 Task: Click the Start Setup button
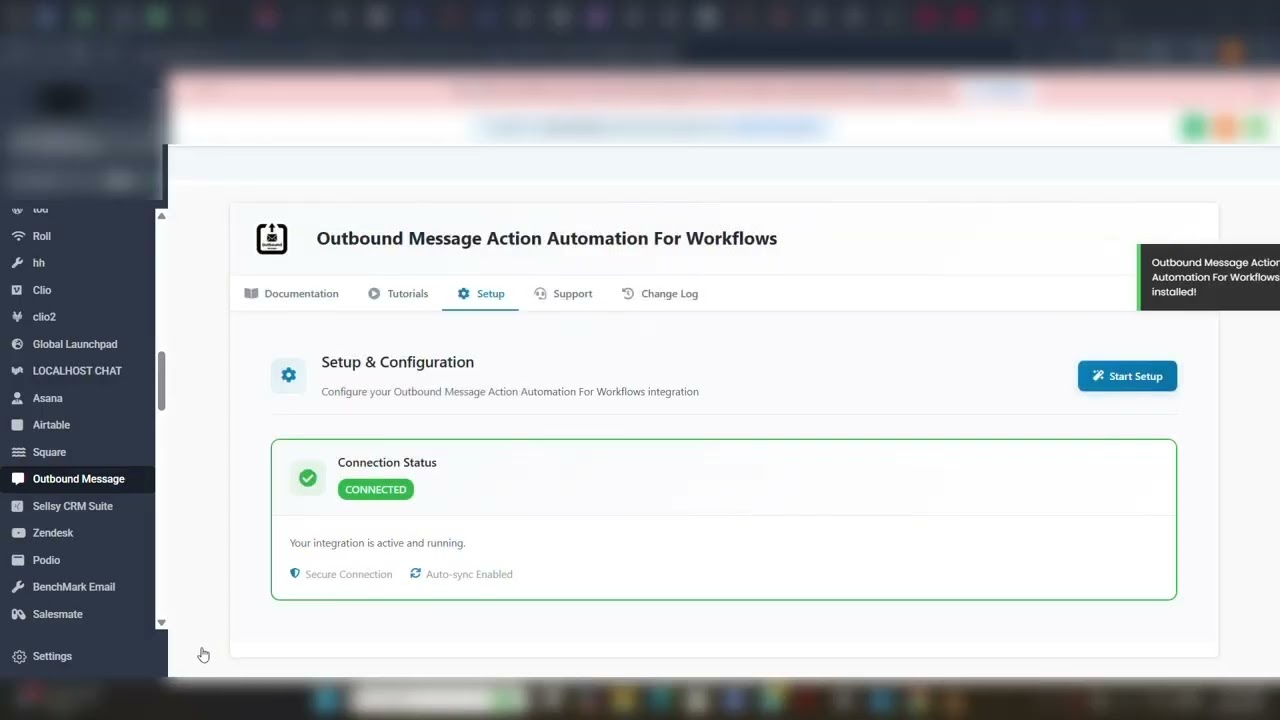pos(1127,376)
